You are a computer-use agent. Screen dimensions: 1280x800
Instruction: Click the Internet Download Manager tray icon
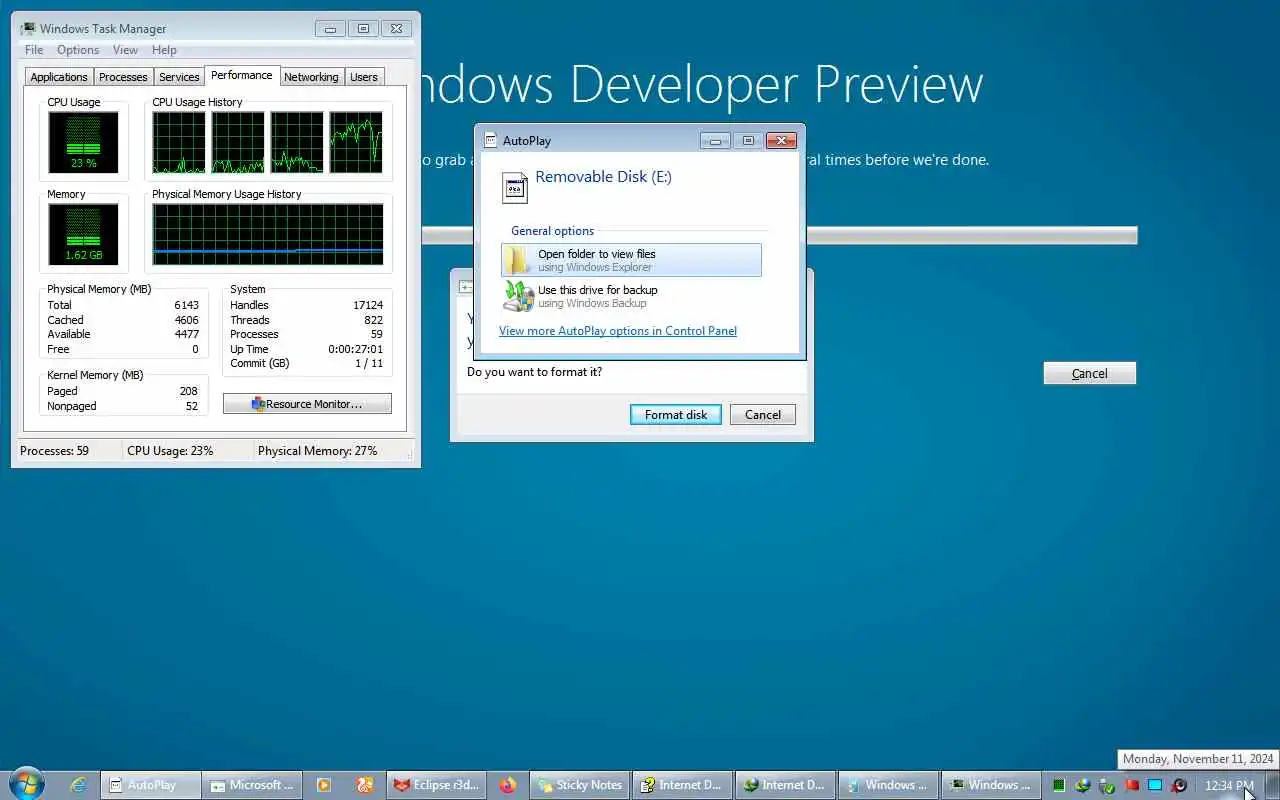tap(1083, 786)
